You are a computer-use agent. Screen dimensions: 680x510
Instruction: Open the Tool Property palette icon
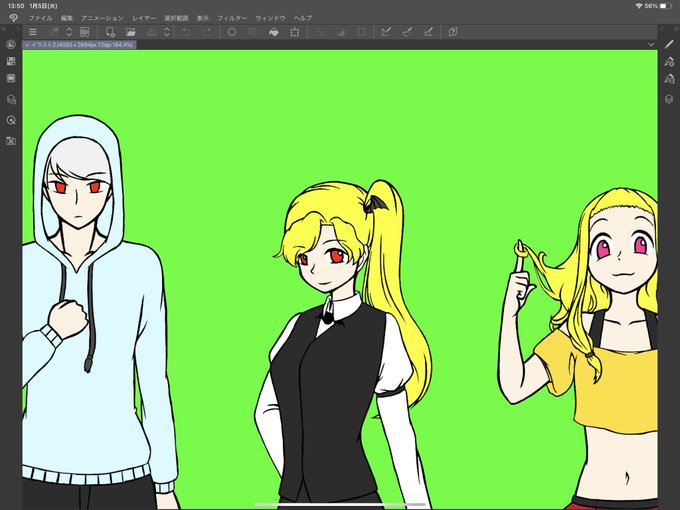(669, 78)
